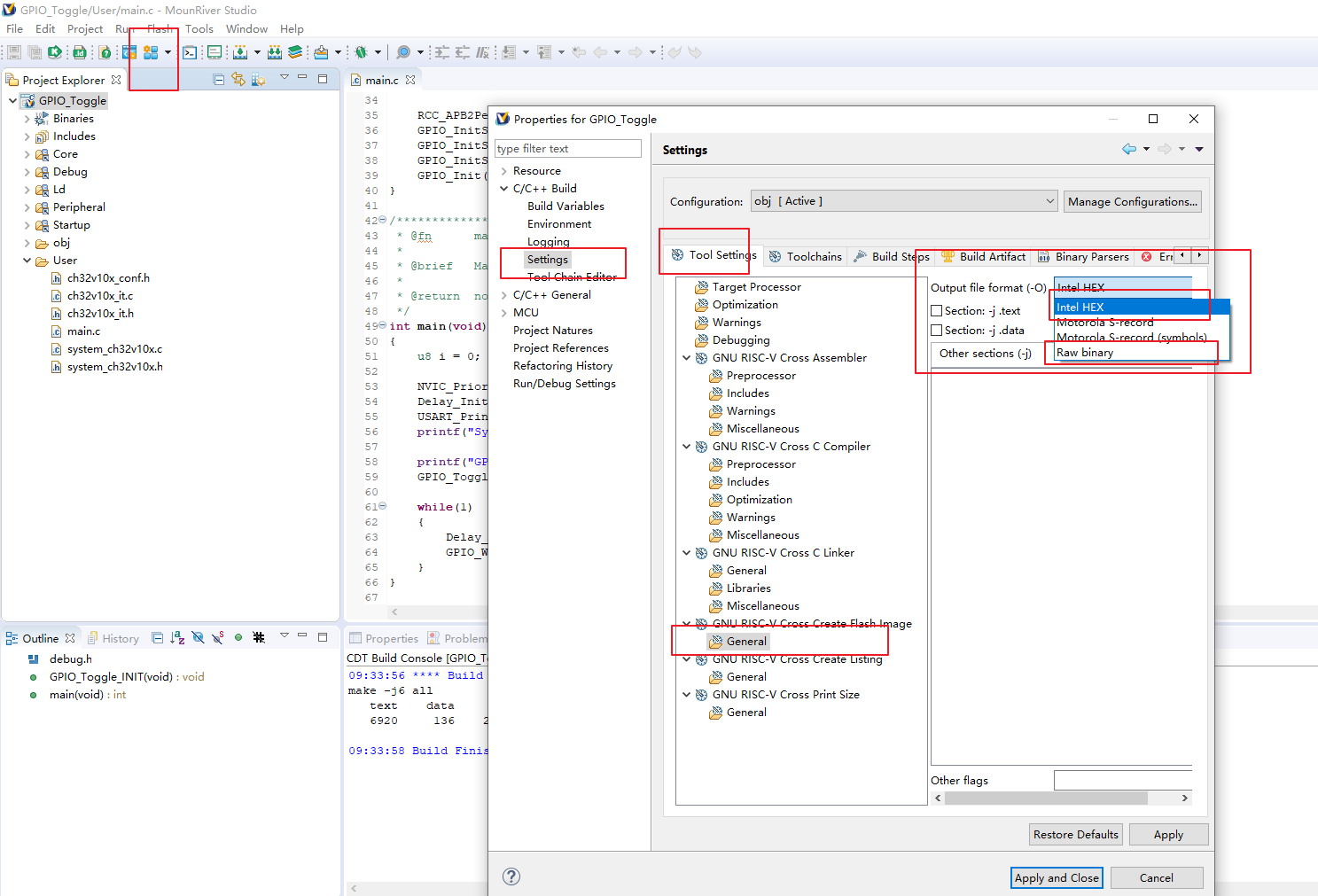Click the Collapse All icon in Project Explorer
Viewport: 1318px width, 896px height.
click(219, 79)
